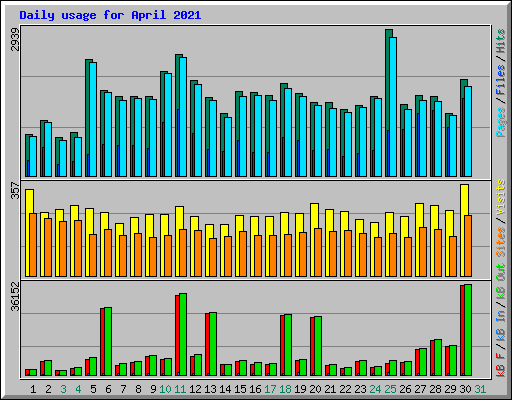
Task: Click day 28 on the x-axis
Action: 435,389
